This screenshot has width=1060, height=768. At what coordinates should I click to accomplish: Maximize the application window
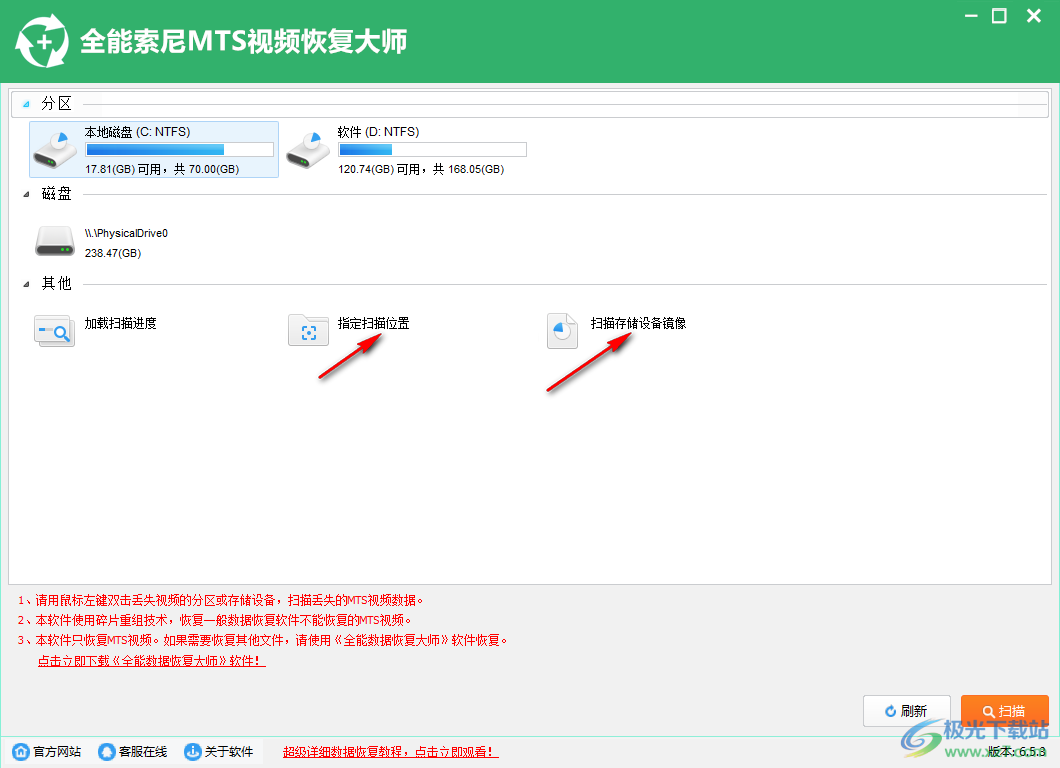(999, 16)
